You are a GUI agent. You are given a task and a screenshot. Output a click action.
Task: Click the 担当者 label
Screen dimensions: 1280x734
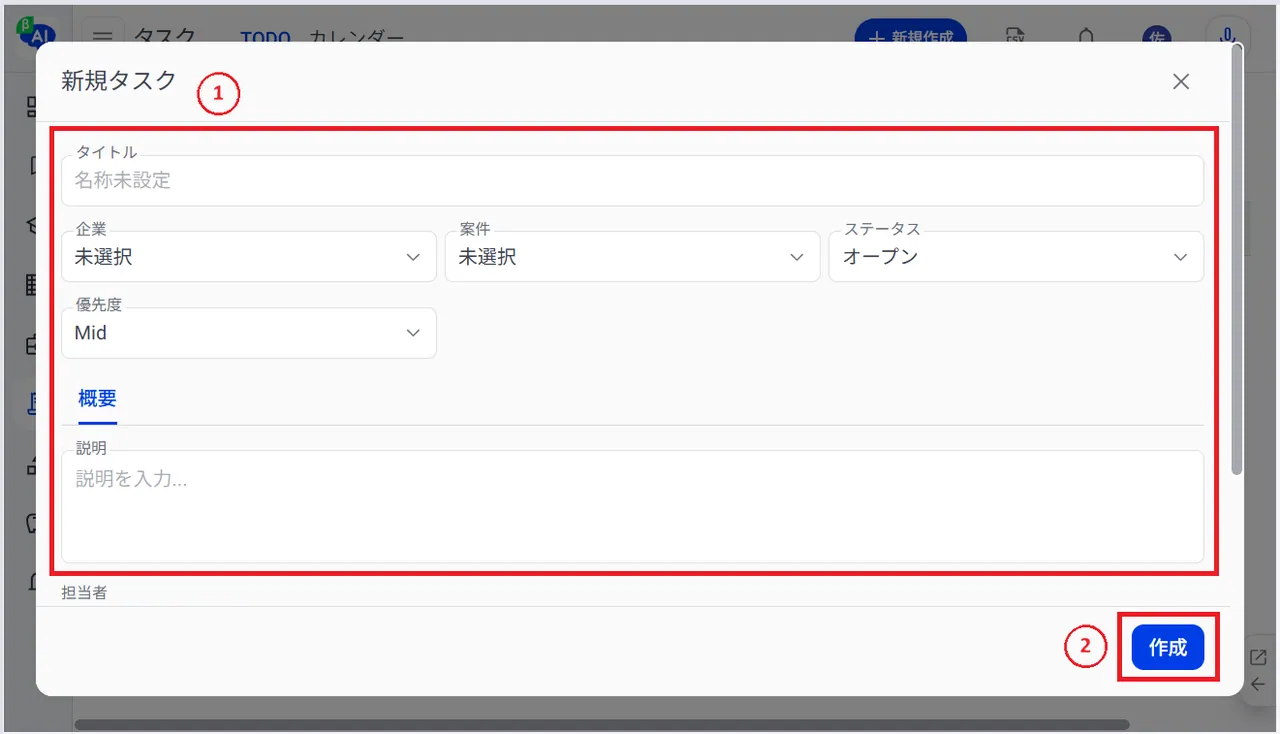pyautogui.click(x=84, y=592)
